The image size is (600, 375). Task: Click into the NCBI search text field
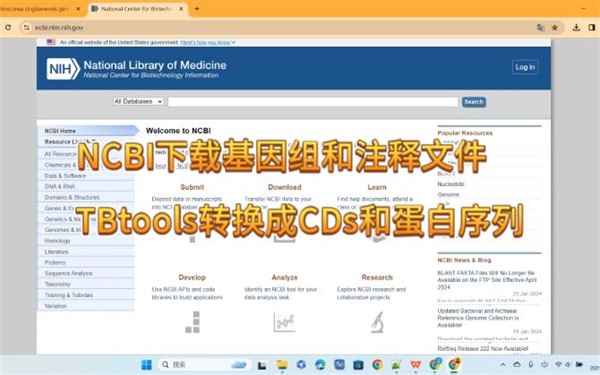point(313,102)
